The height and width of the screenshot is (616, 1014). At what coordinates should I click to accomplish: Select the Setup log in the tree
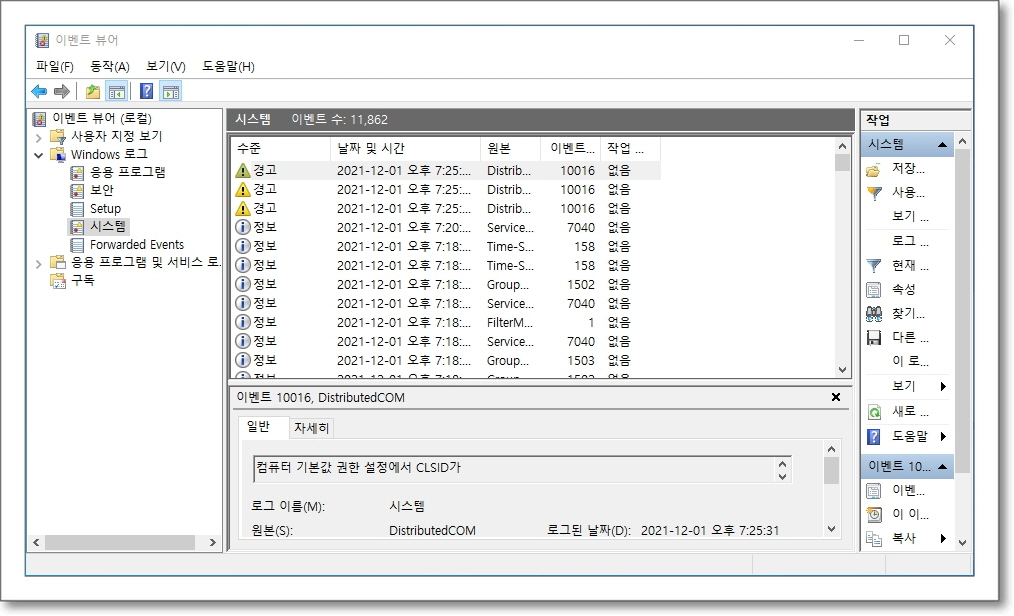point(105,208)
